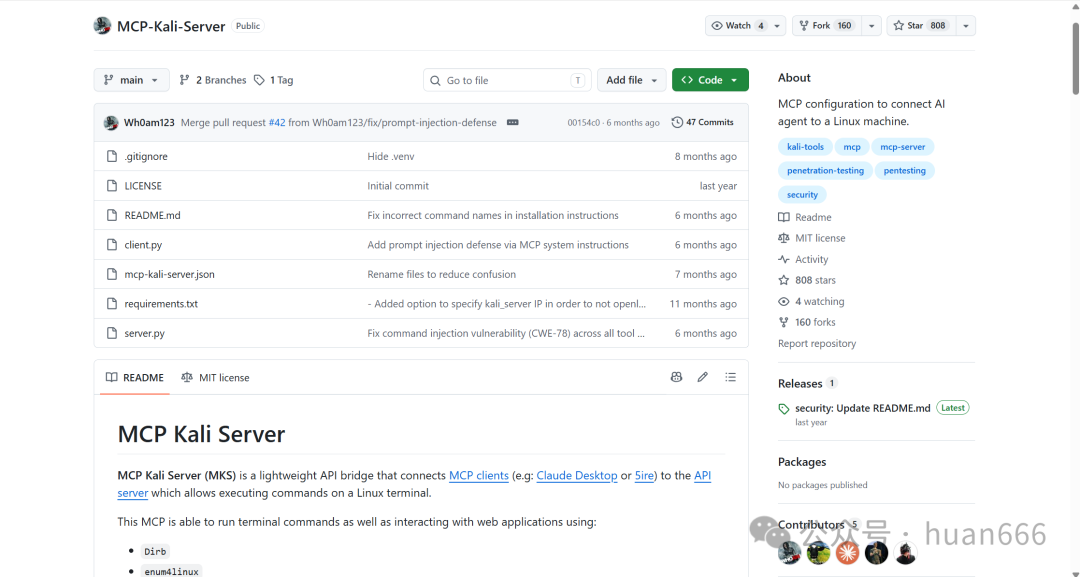This screenshot has height=577, width=1080.
Task: Select the security topic tag
Action: [x=802, y=195]
